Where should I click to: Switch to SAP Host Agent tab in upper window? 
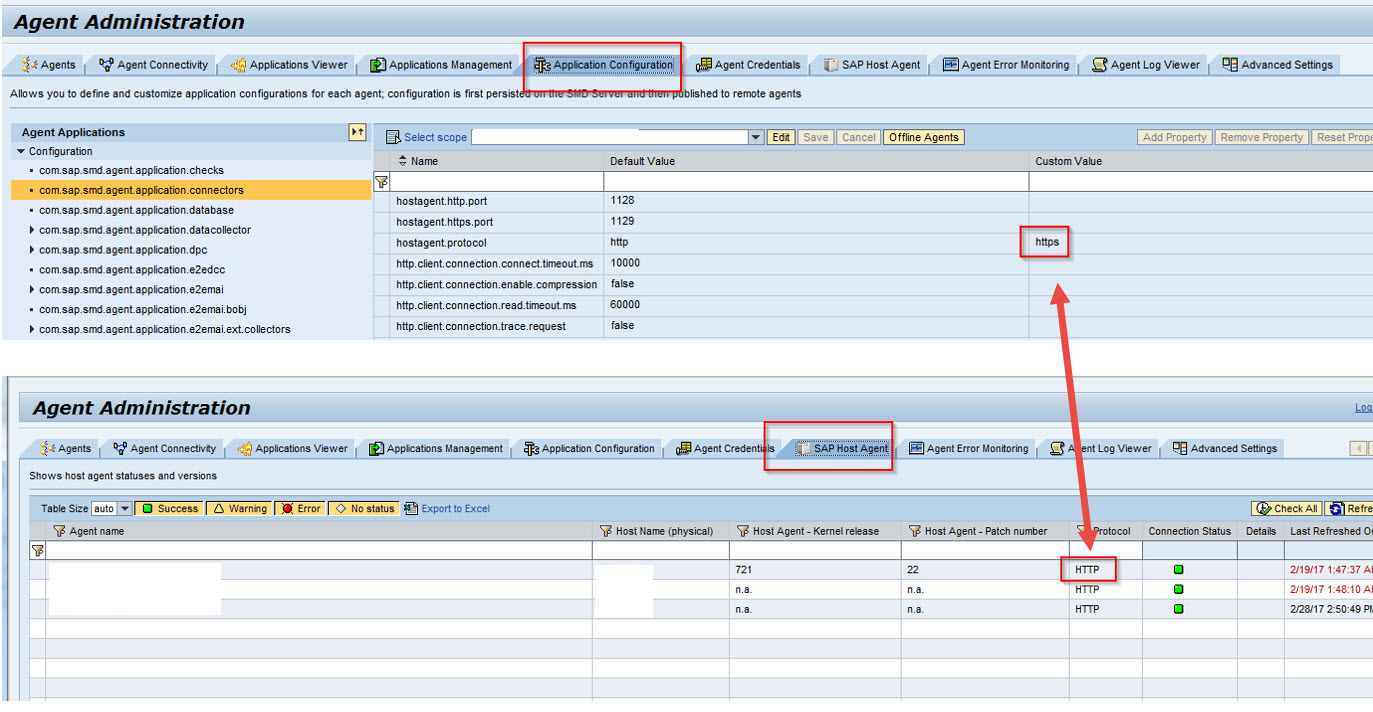(871, 65)
